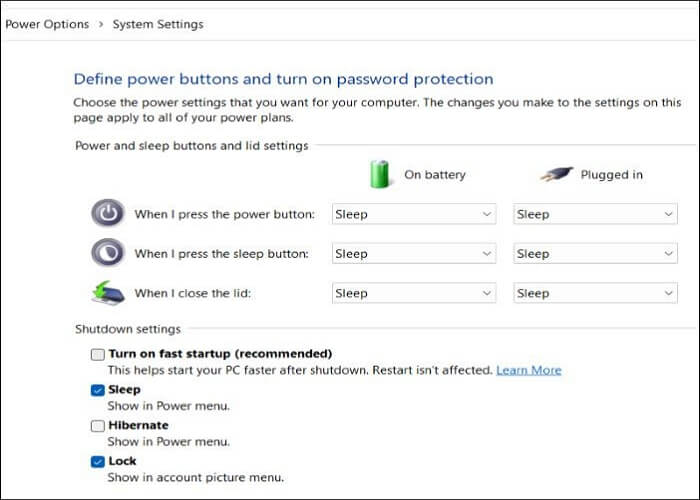The width and height of the screenshot is (700, 500).
Task: Click the power button icon
Action: [107, 213]
